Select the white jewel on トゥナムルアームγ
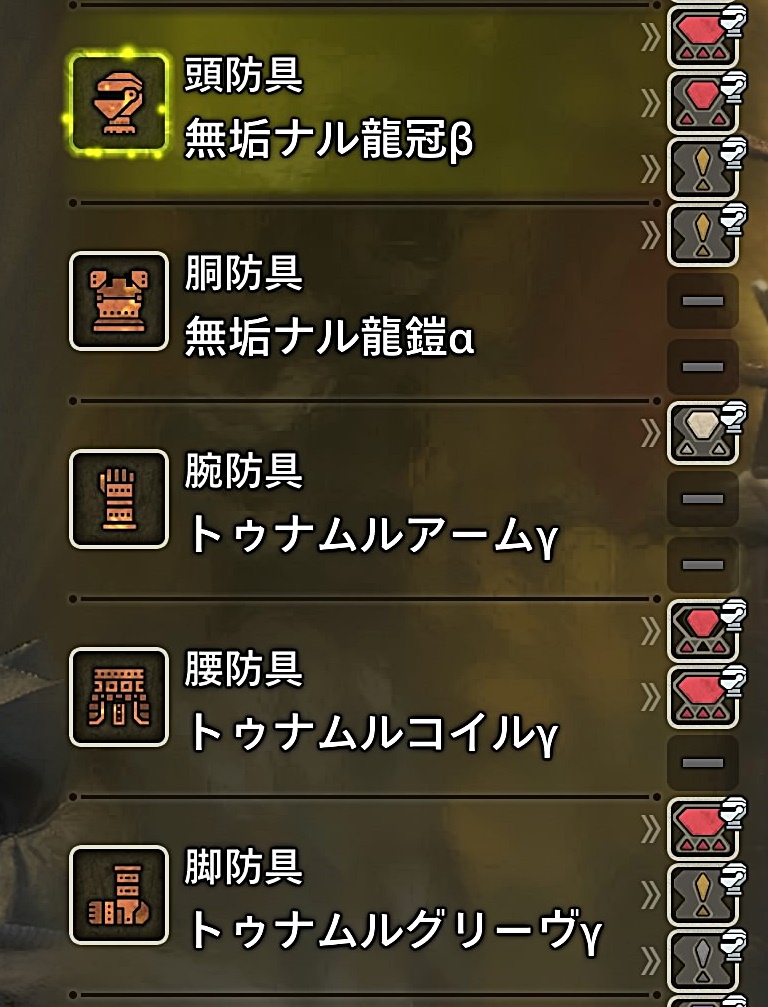 point(704,433)
